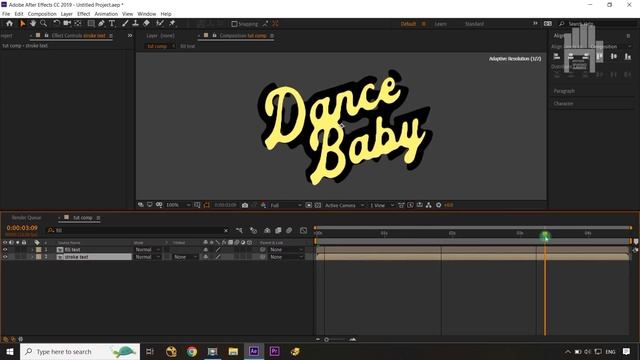Select the Unified Camera tool

click(67, 24)
